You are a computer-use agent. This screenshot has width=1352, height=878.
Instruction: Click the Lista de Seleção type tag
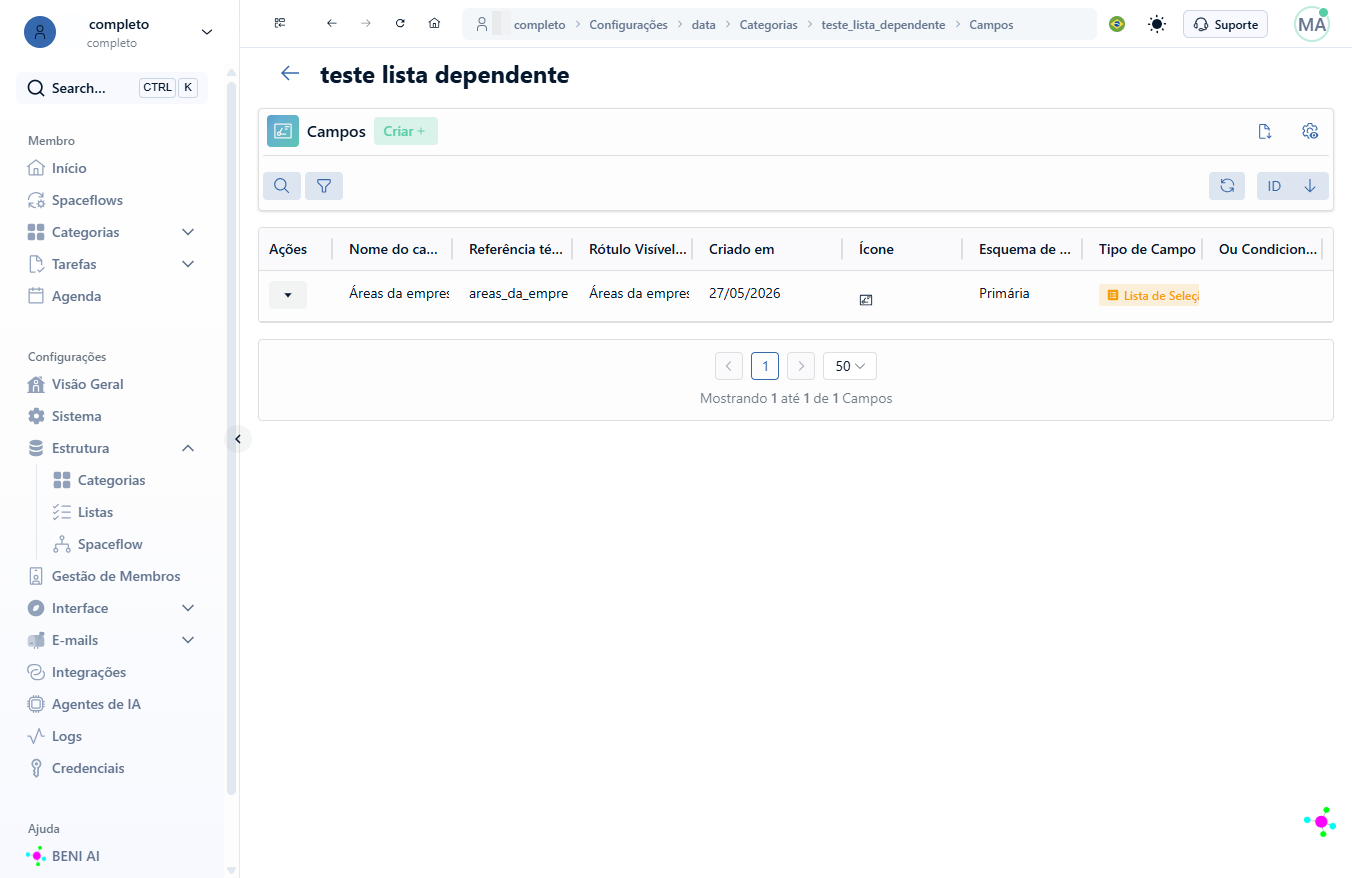(1149, 295)
